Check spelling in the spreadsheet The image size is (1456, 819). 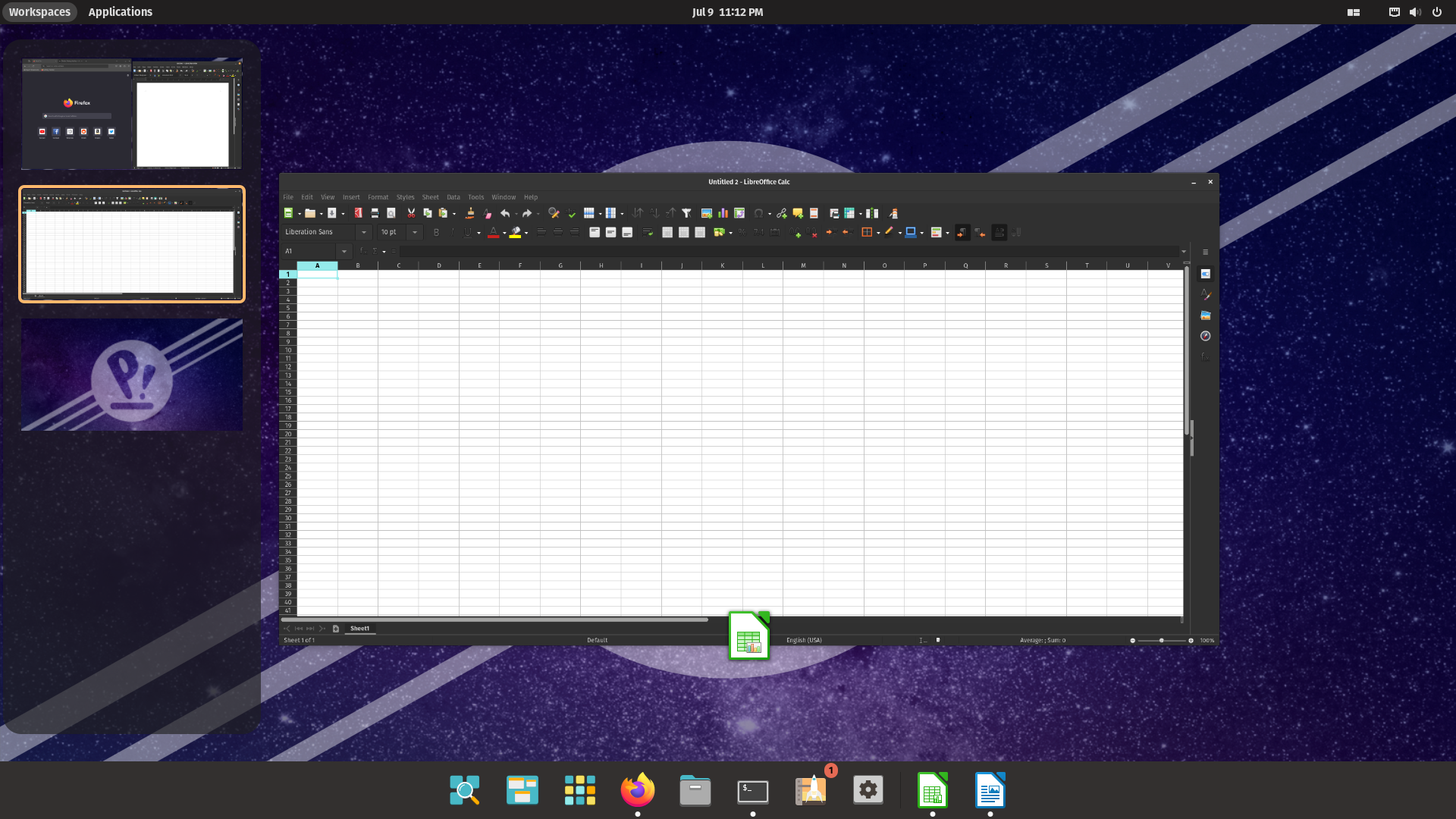pos(571,213)
